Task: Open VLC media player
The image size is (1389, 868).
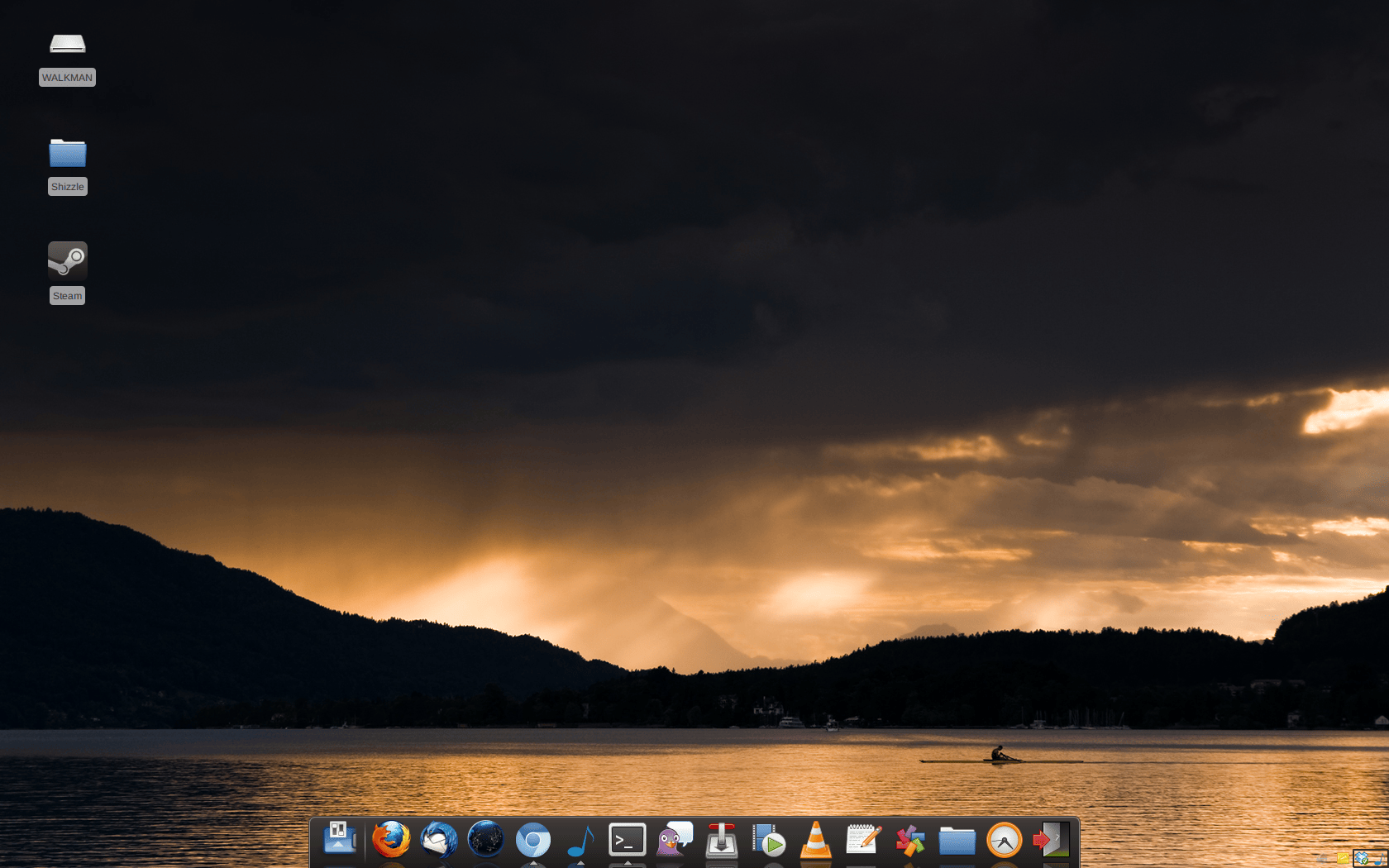Action: (815, 840)
